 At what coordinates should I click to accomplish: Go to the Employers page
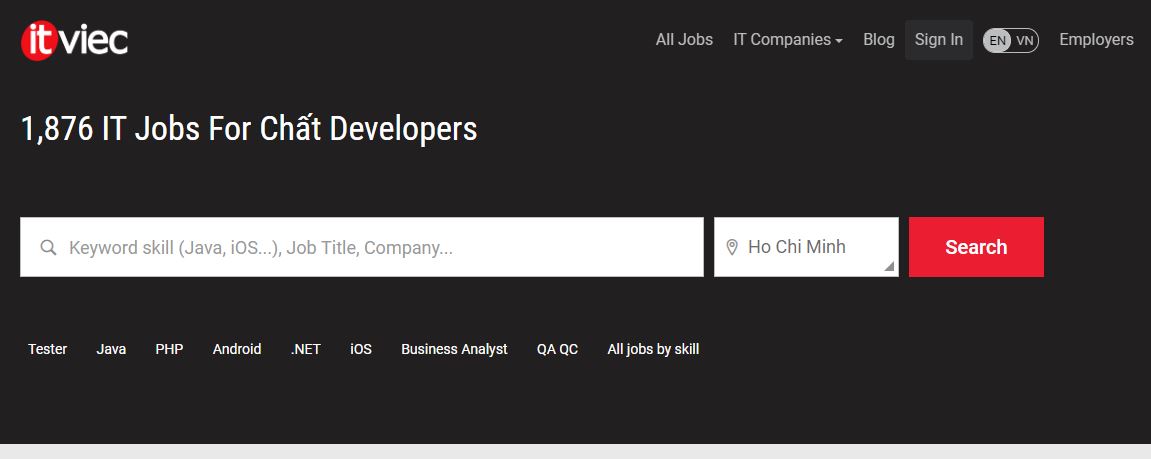(1097, 40)
